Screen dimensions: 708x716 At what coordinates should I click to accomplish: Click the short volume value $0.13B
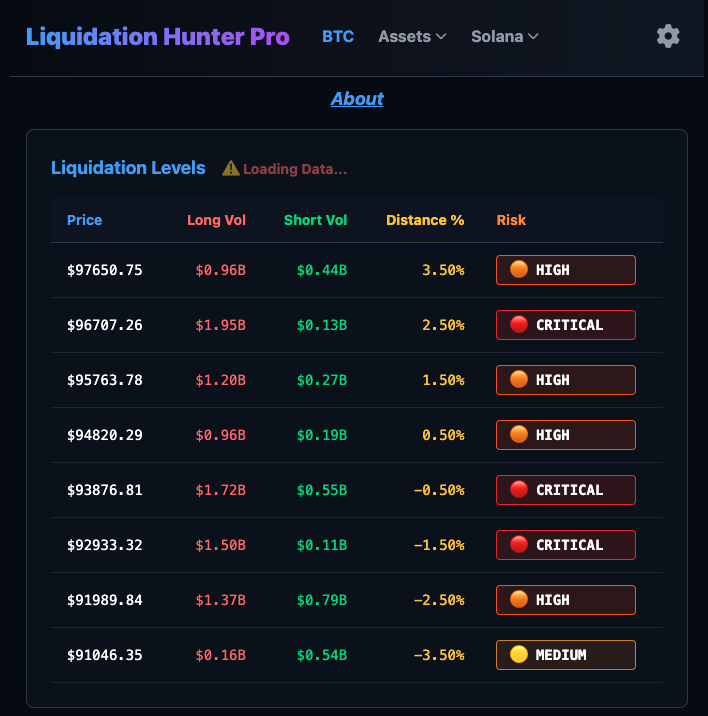tap(322, 325)
